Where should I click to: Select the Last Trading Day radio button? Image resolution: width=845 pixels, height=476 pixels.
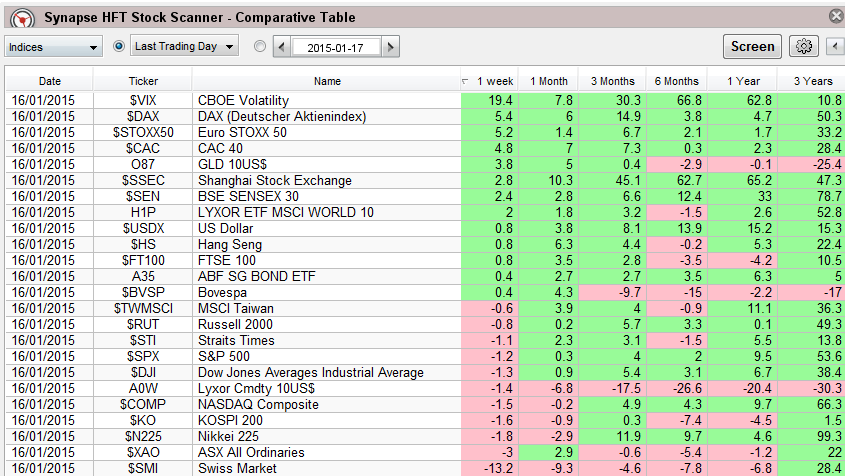tap(120, 46)
